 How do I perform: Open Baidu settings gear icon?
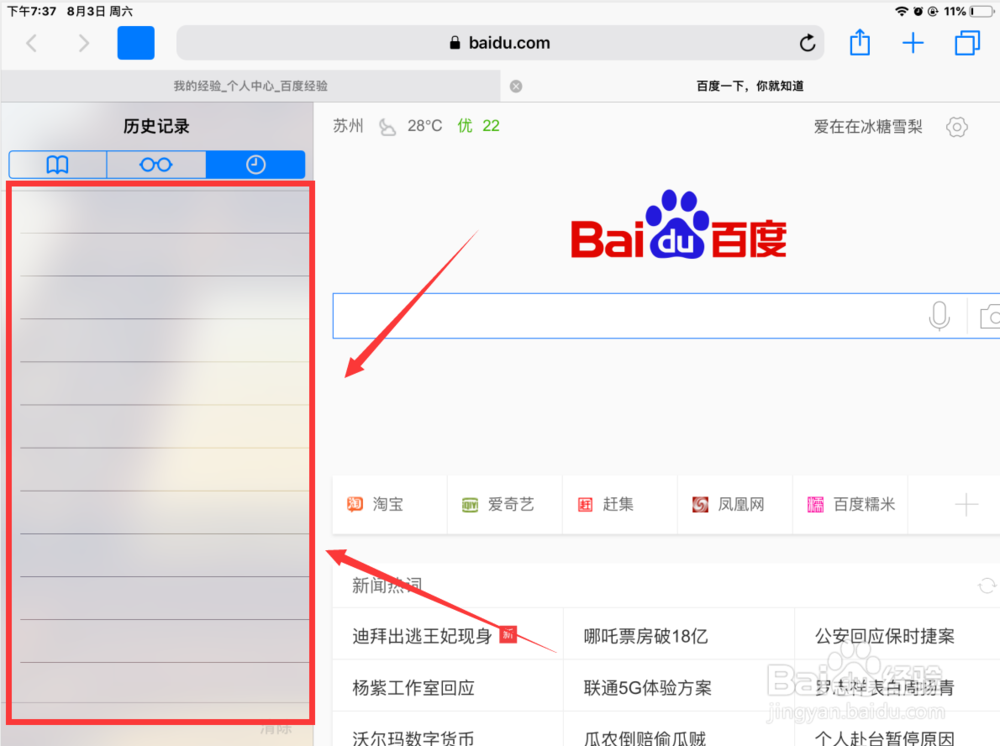[x=957, y=127]
